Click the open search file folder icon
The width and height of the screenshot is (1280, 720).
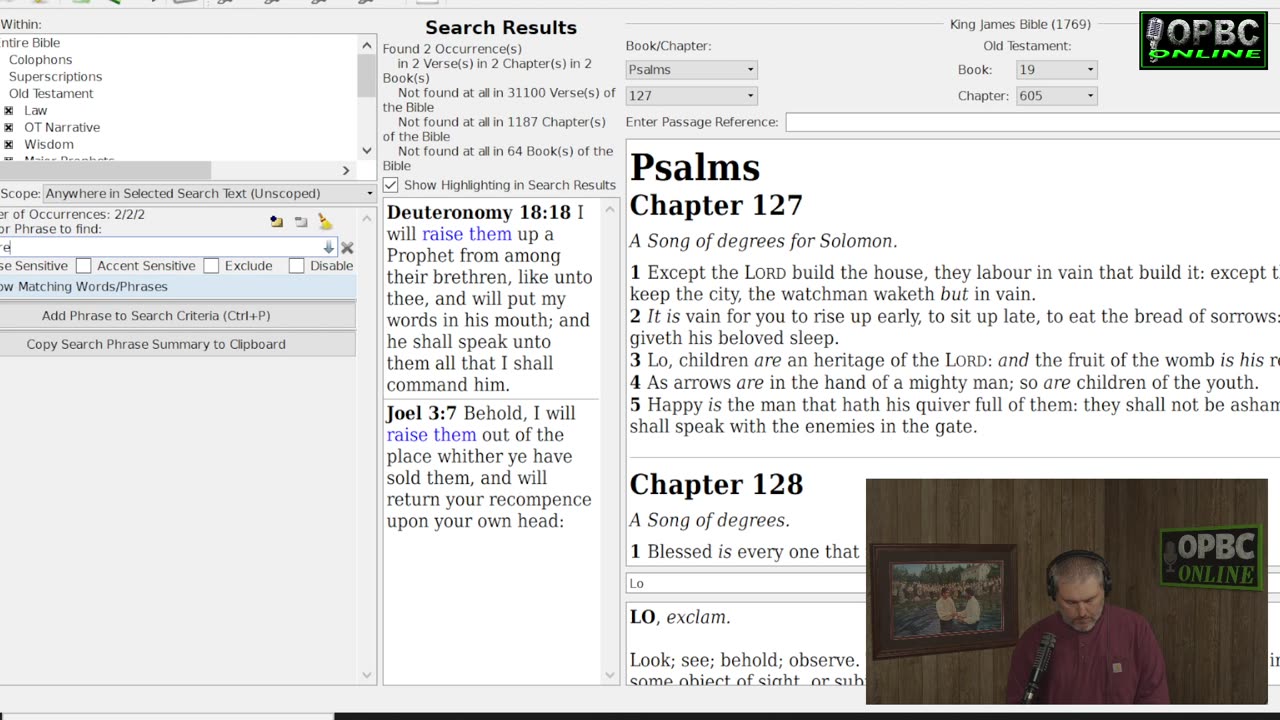(276, 222)
